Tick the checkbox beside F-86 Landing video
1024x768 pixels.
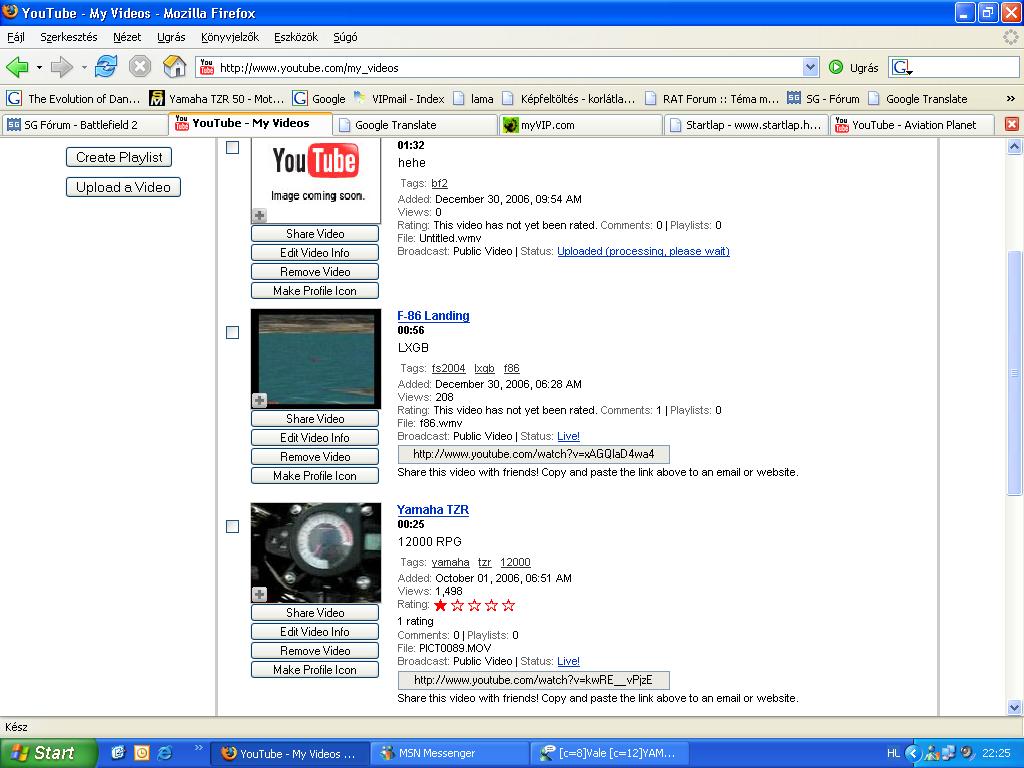(233, 332)
